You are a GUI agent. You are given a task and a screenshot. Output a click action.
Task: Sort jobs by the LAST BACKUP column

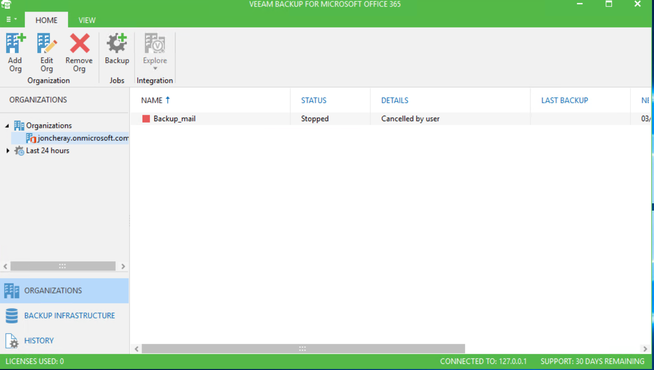coord(564,101)
